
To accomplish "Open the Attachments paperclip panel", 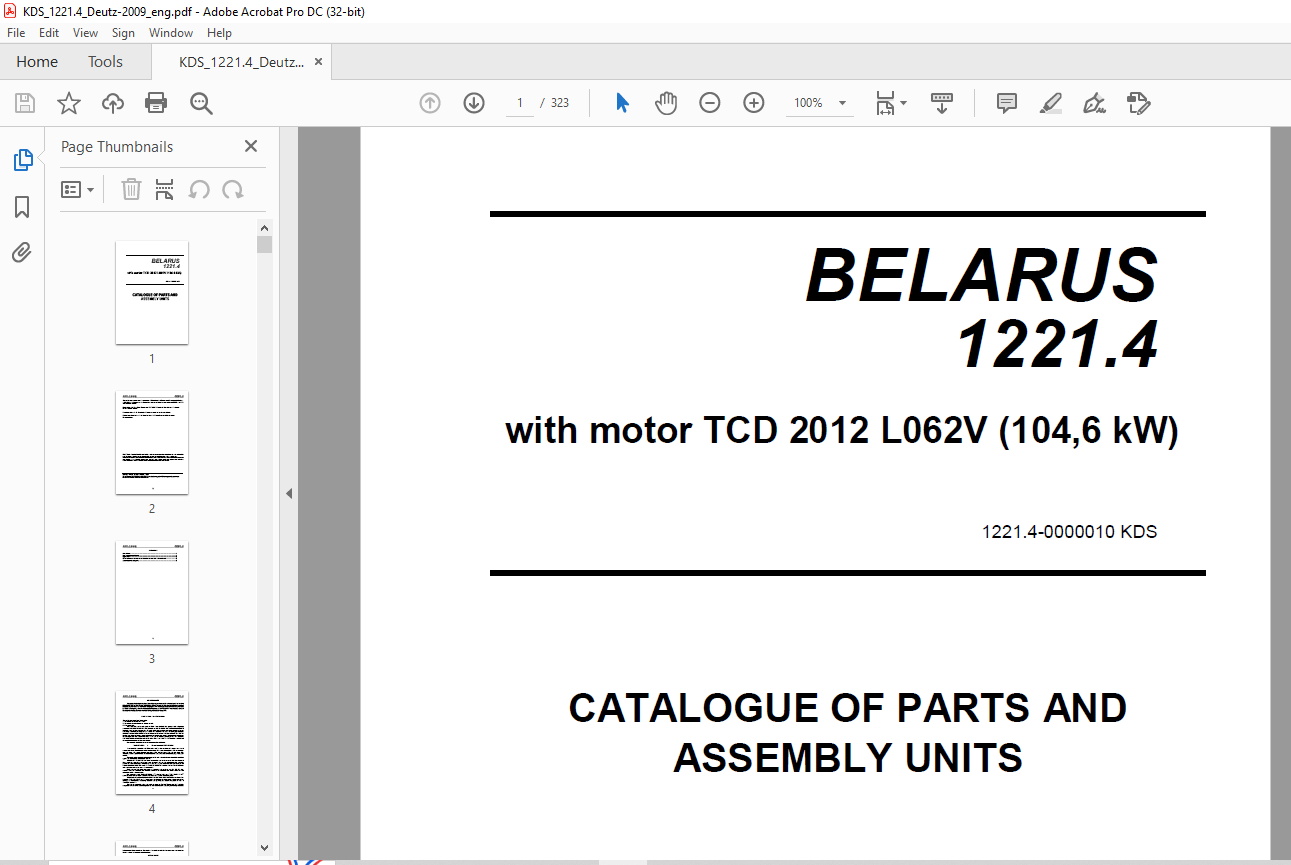I will 22,252.
